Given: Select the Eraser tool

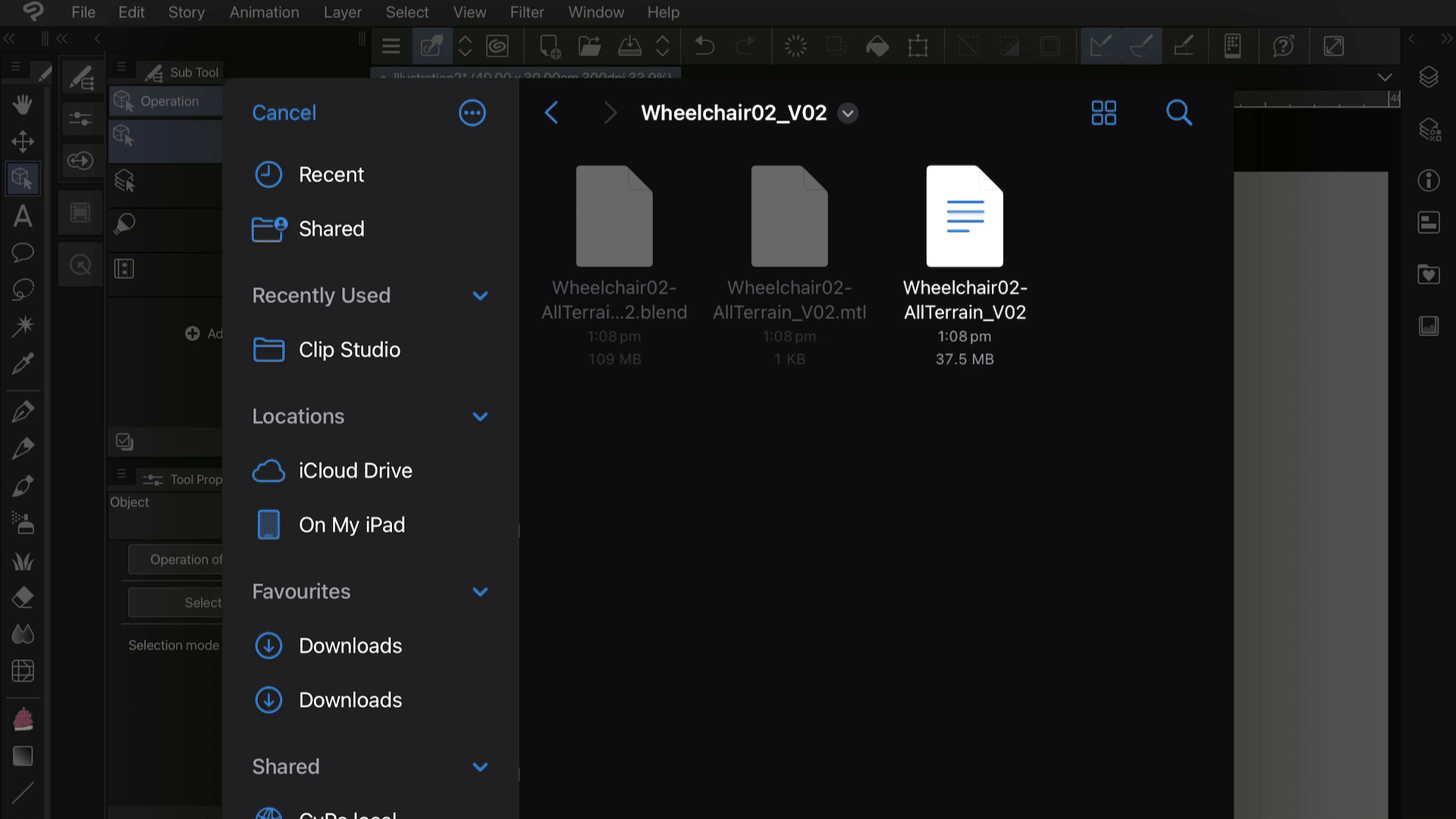Looking at the screenshot, I should pyautogui.click(x=23, y=598).
